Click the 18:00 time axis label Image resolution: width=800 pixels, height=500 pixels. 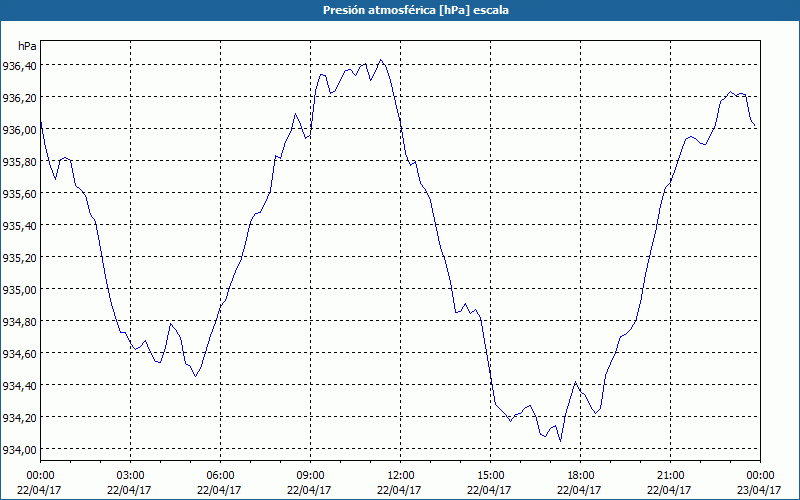click(581, 476)
